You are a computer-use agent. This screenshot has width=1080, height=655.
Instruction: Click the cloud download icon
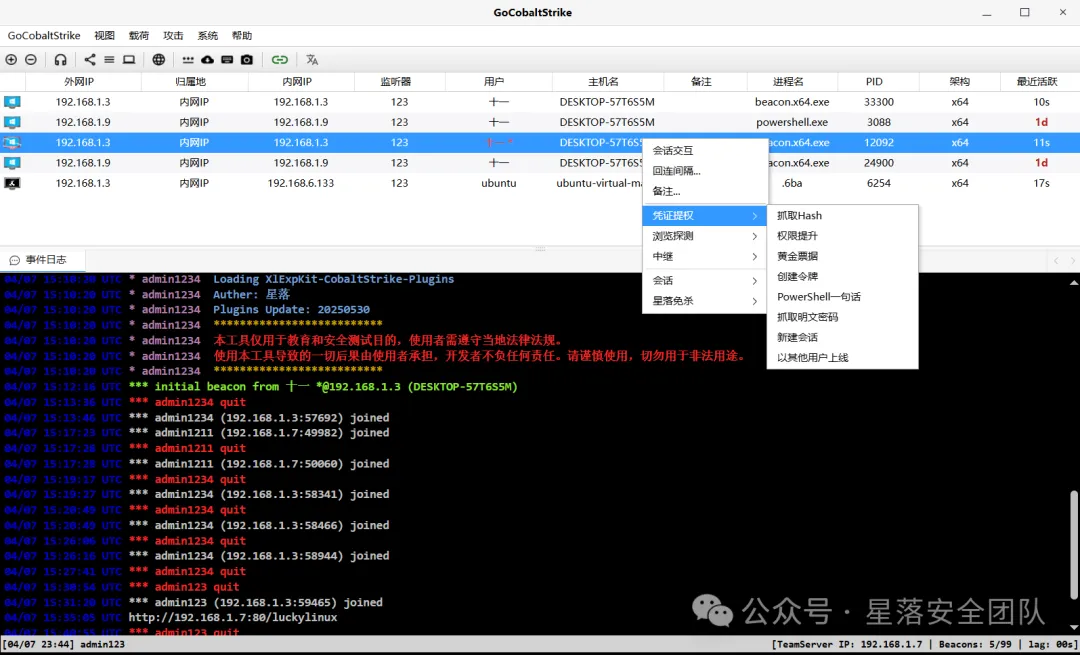[207, 60]
